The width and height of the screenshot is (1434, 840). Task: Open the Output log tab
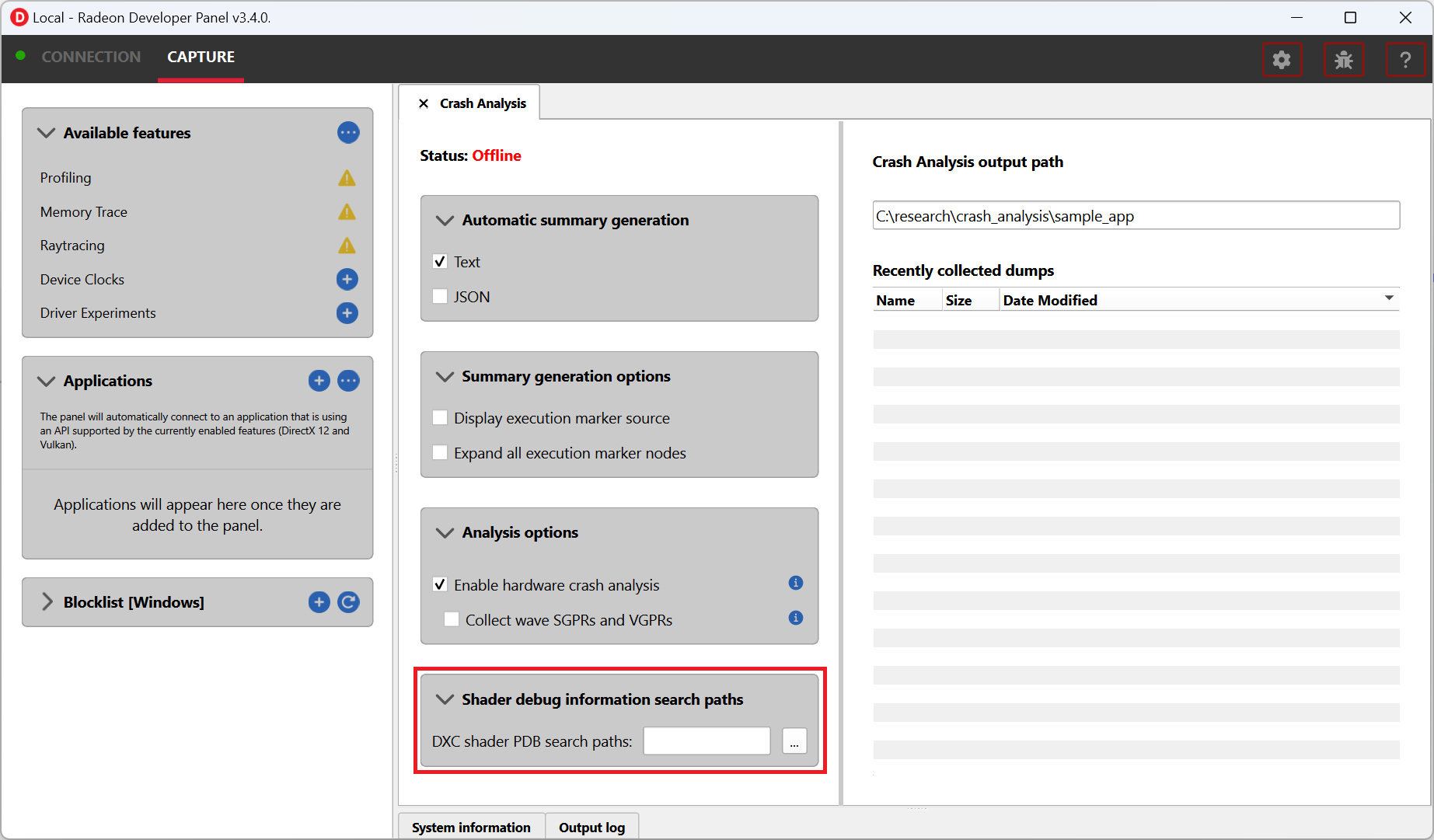pos(591,828)
